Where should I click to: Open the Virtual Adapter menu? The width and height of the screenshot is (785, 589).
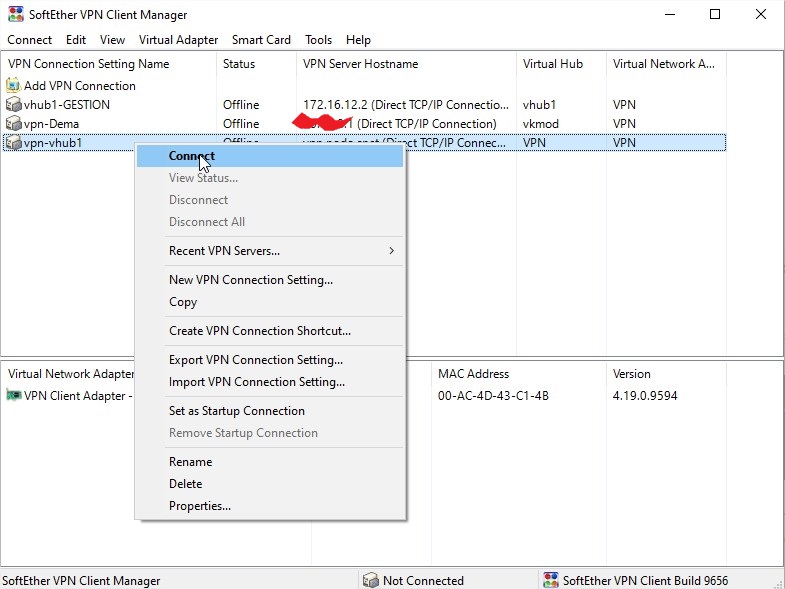pyautogui.click(x=178, y=40)
